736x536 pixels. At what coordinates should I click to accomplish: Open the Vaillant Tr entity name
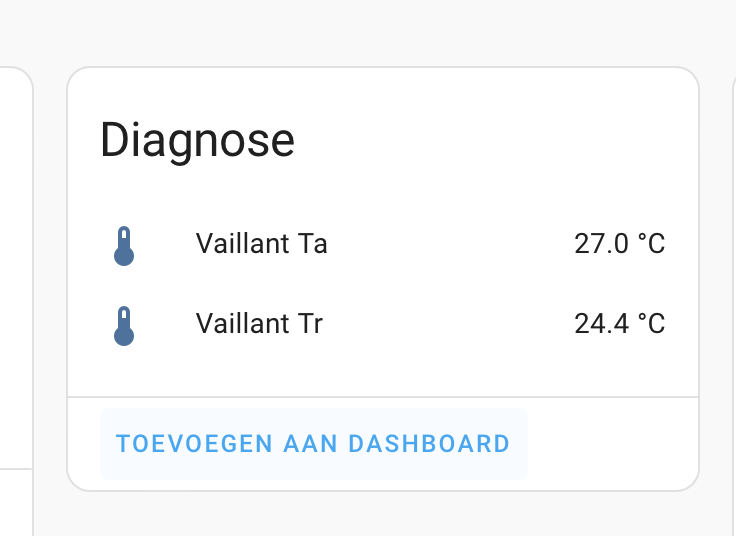[x=259, y=324]
